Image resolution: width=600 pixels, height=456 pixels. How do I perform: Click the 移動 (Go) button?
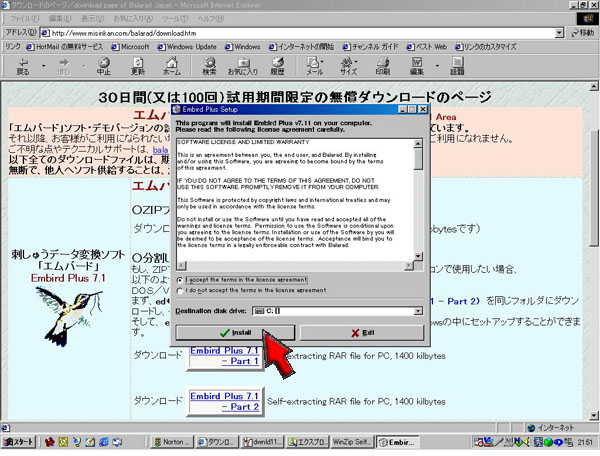[x=582, y=33]
